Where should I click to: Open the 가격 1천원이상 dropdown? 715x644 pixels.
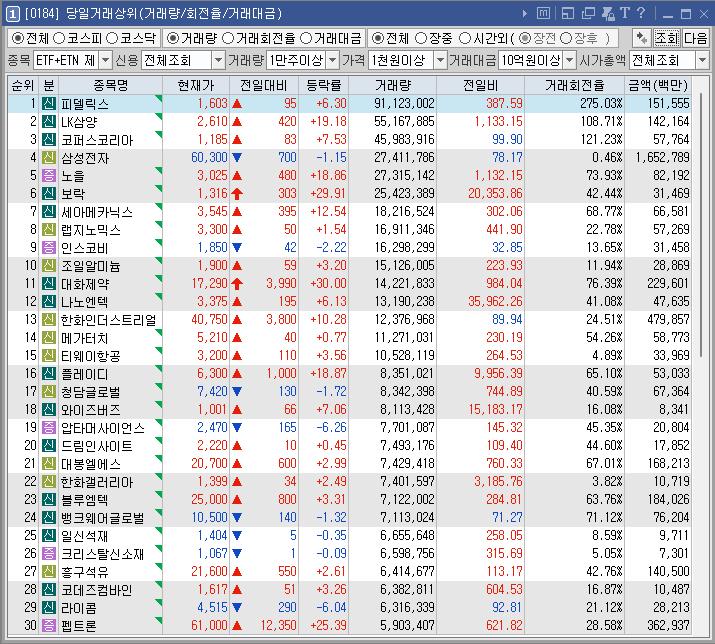click(440, 60)
